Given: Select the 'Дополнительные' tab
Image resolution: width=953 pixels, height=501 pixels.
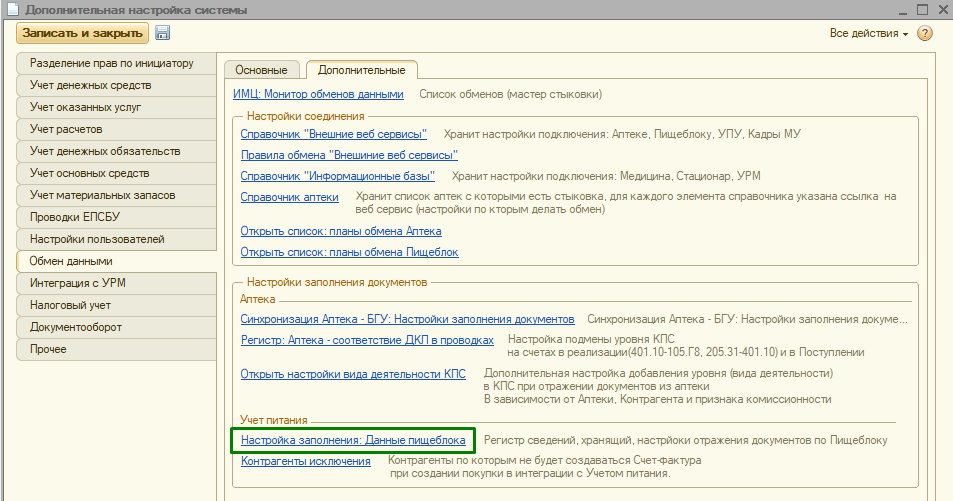Looking at the screenshot, I should [x=361, y=70].
